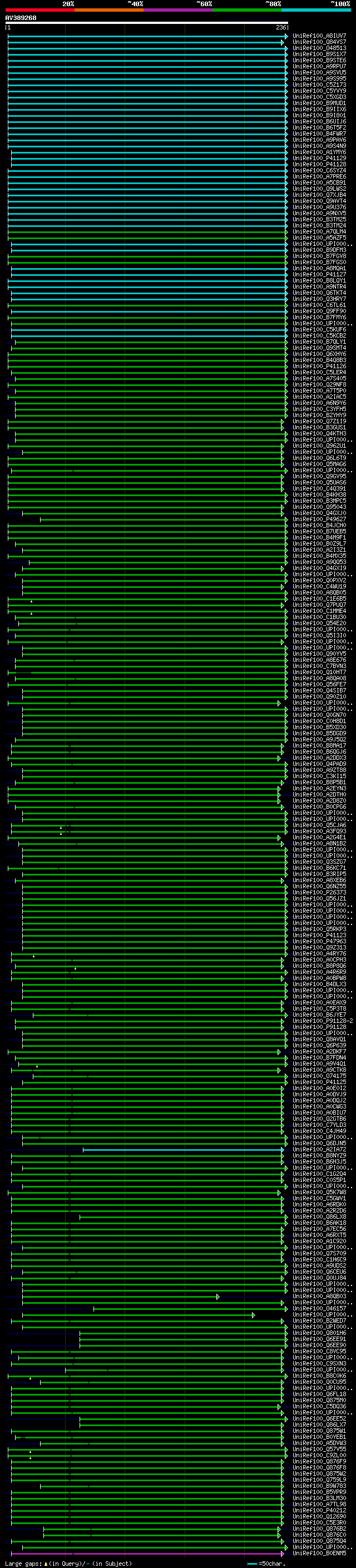
Task: Select the UniRef100_A2EYN3 label
Action: click(319, 789)
